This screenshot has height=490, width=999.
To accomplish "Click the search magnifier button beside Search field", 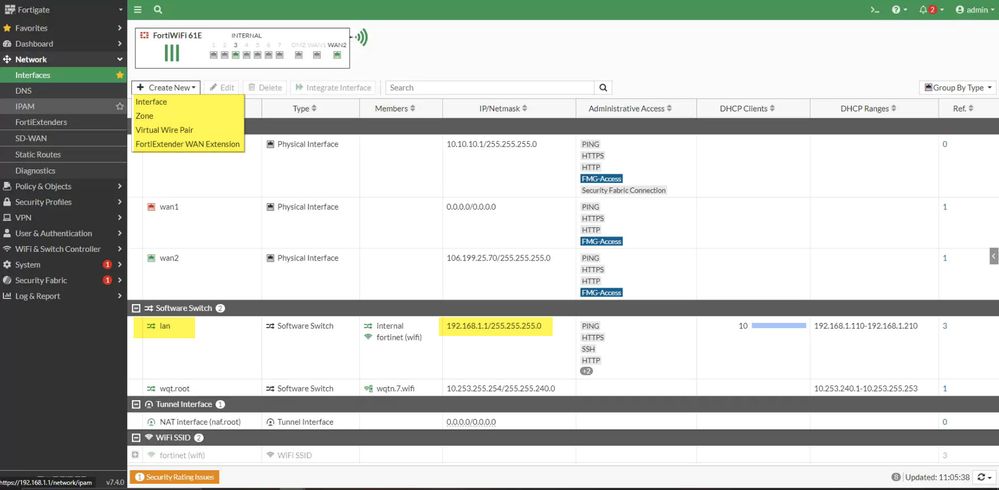I will [x=603, y=88].
